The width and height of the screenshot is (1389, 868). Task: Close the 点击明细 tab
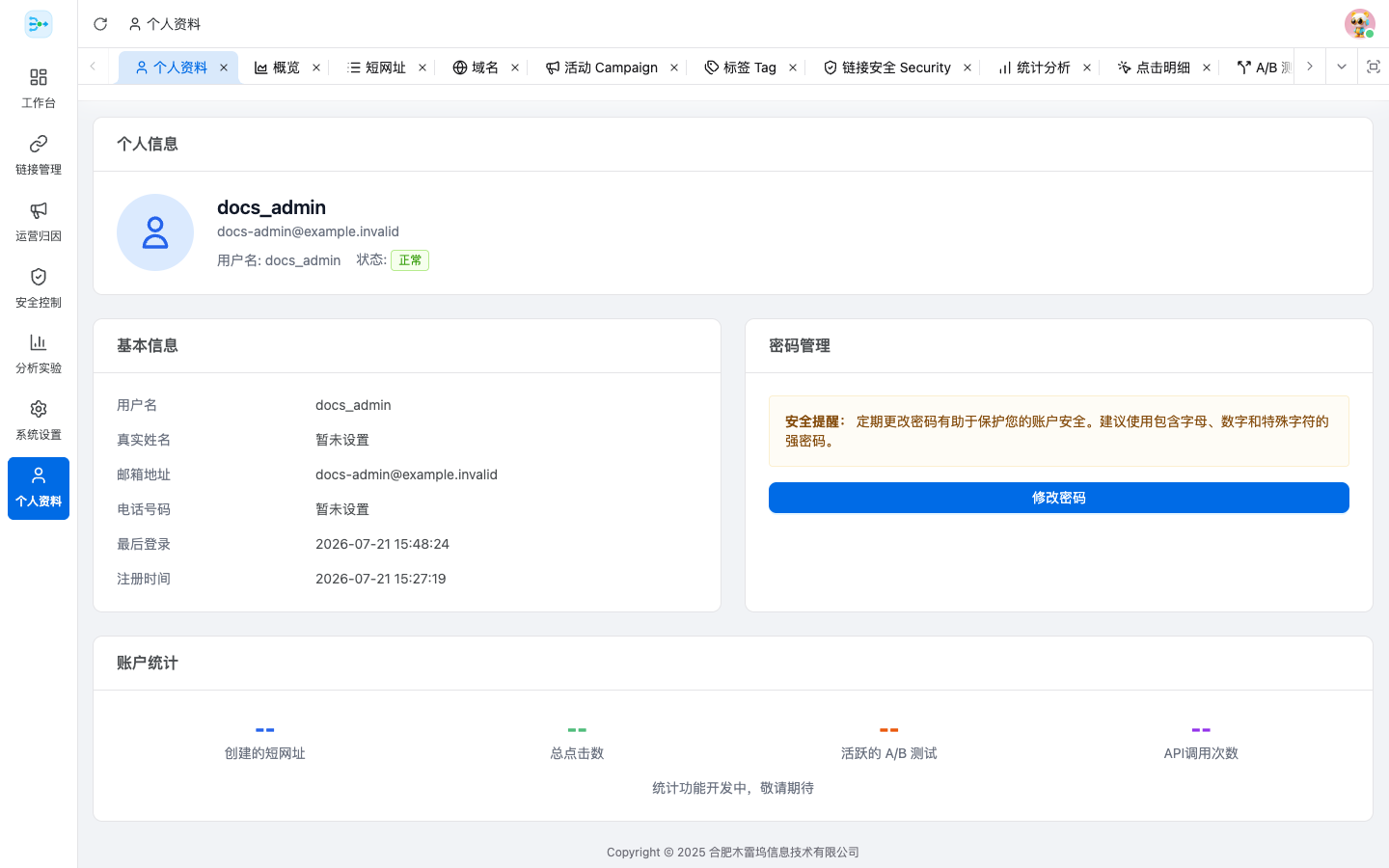coord(1207,68)
